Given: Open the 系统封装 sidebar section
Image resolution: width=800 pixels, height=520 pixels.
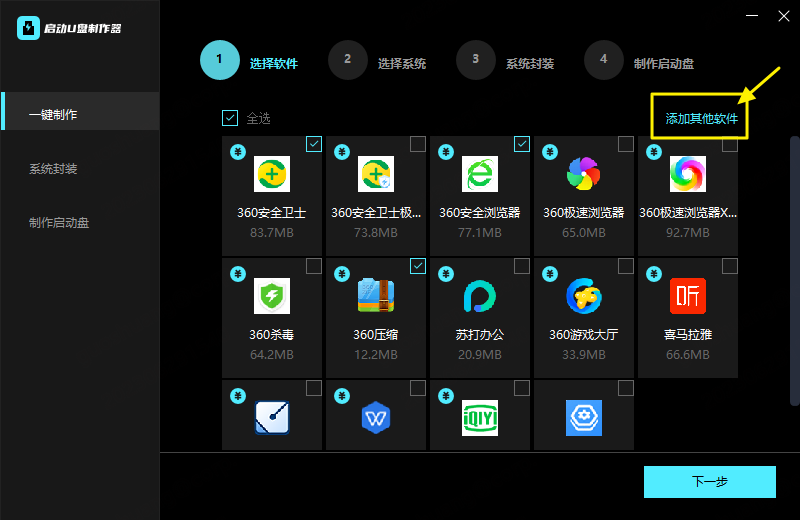Looking at the screenshot, I should [53, 169].
